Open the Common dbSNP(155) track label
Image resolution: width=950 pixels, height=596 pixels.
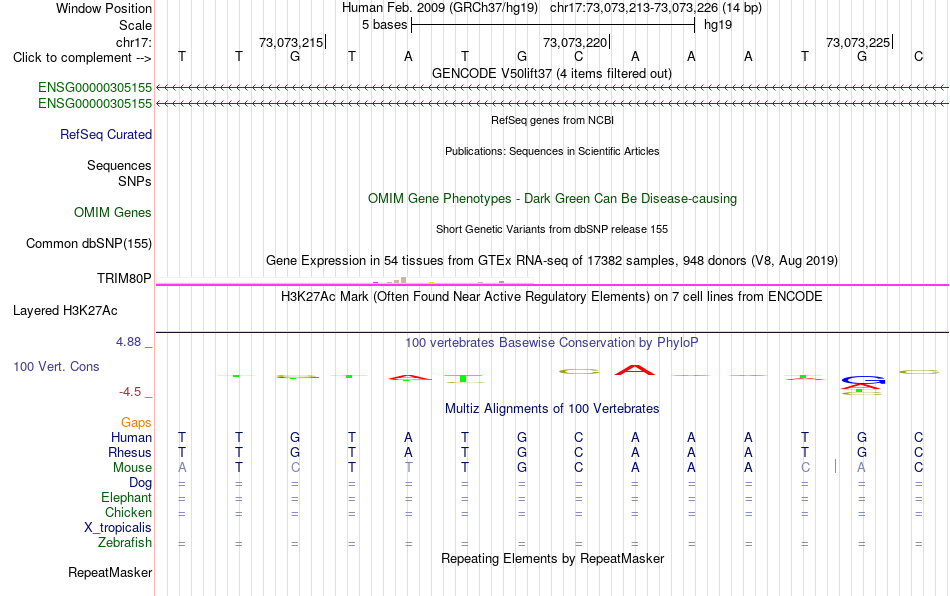pos(88,243)
